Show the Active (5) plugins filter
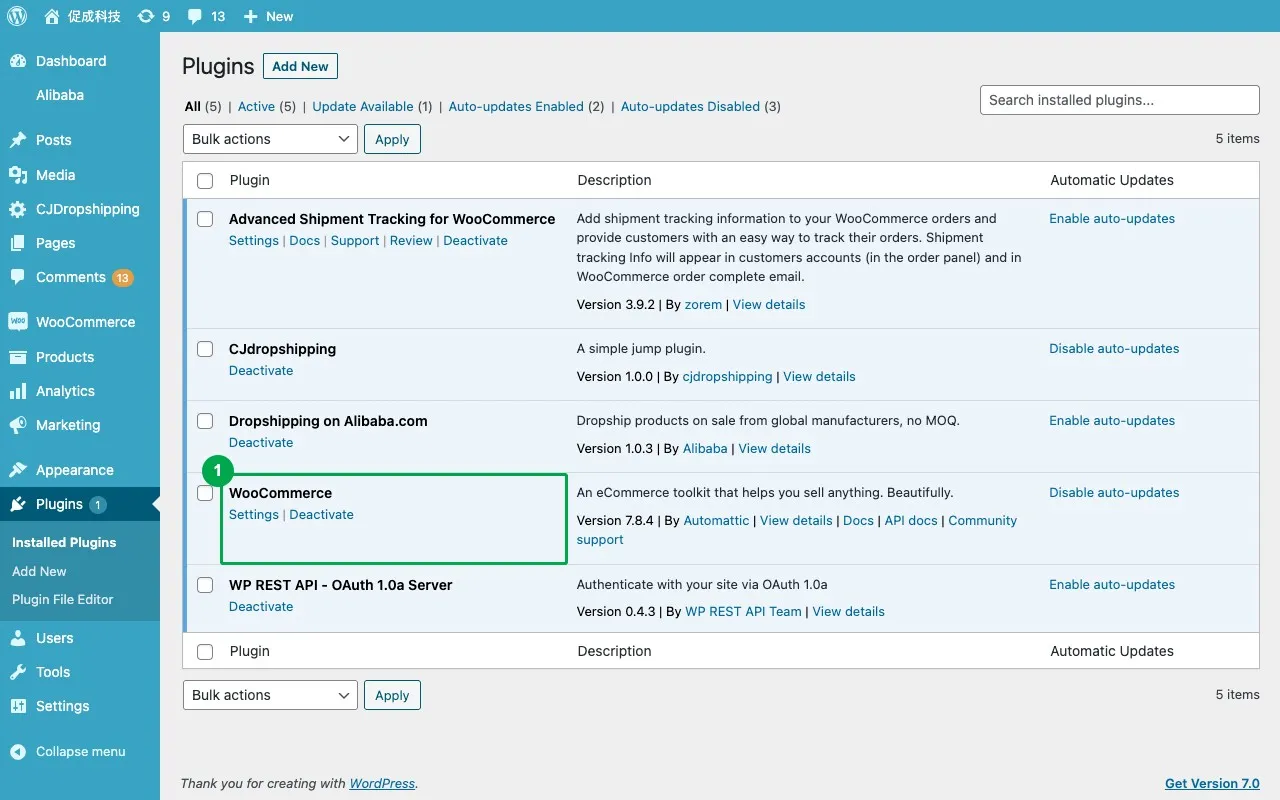The width and height of the screenshot is (1280, 800). [x=267, y=106]
